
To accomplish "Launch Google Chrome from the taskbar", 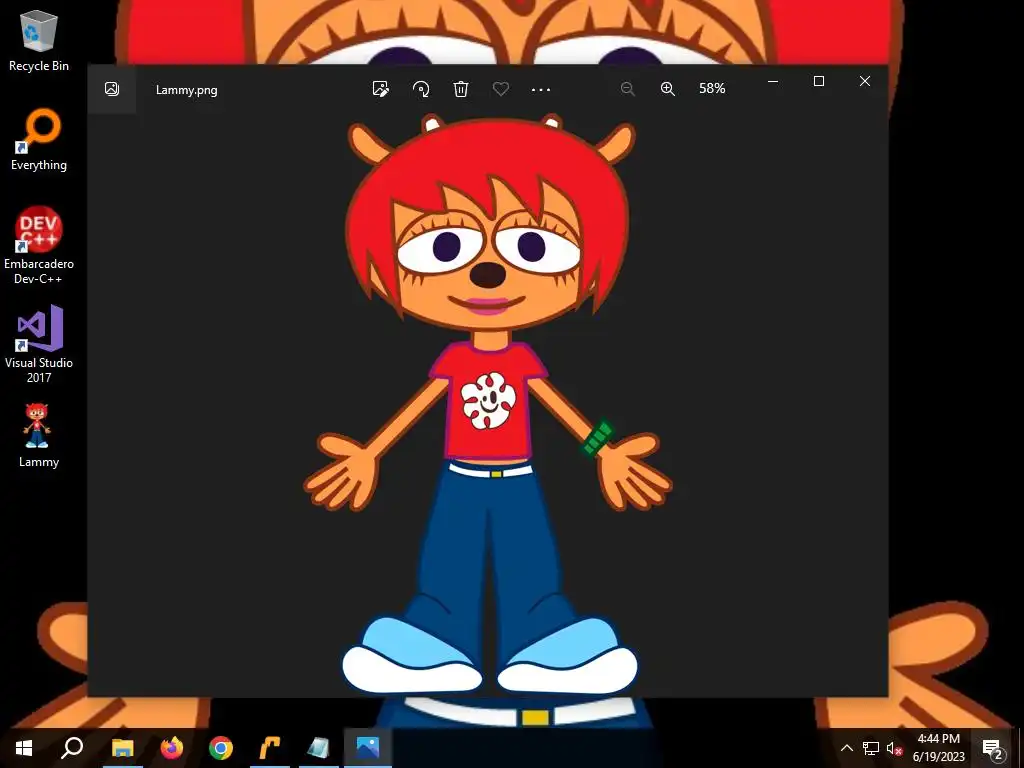I will point(221,748).
